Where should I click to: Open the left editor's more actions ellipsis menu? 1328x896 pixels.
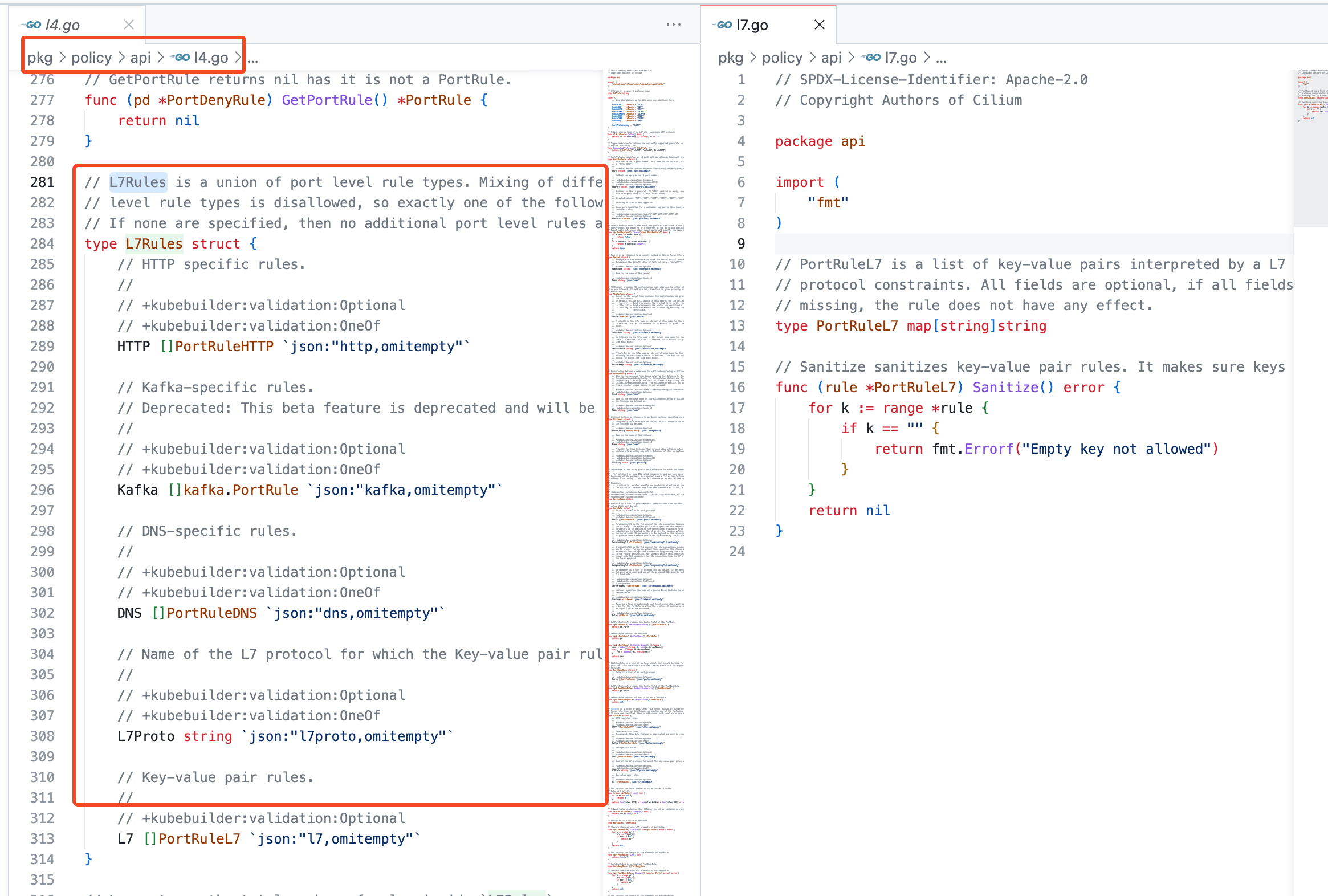(x=673, y=25)
